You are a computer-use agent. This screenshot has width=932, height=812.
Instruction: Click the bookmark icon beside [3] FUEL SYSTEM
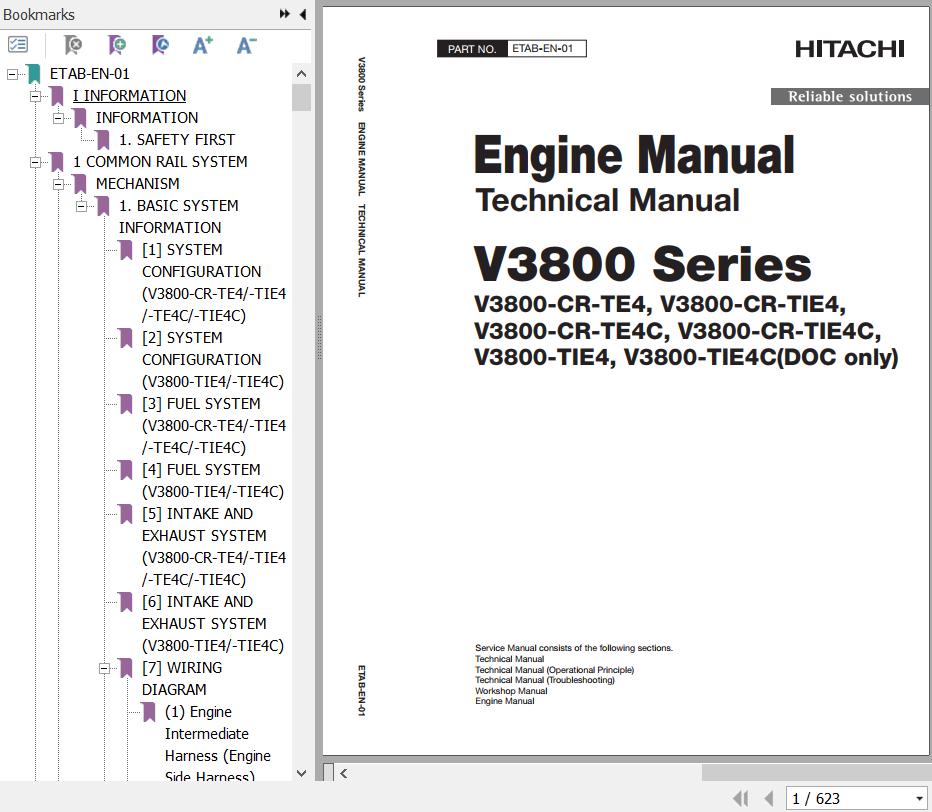tap(126, 404)
